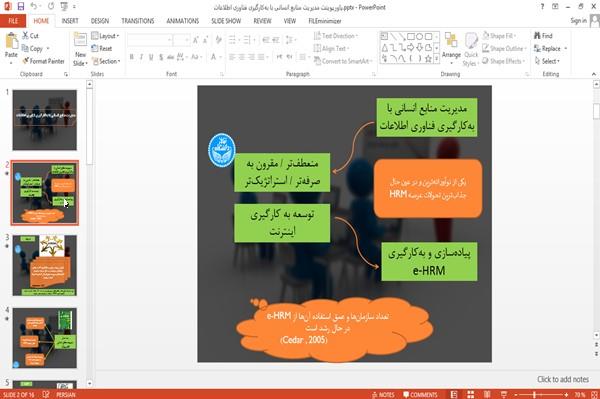Select the rectangle shape in shapes gallery
This screenshot has width=600, height=399.
[x=411, y=37]
